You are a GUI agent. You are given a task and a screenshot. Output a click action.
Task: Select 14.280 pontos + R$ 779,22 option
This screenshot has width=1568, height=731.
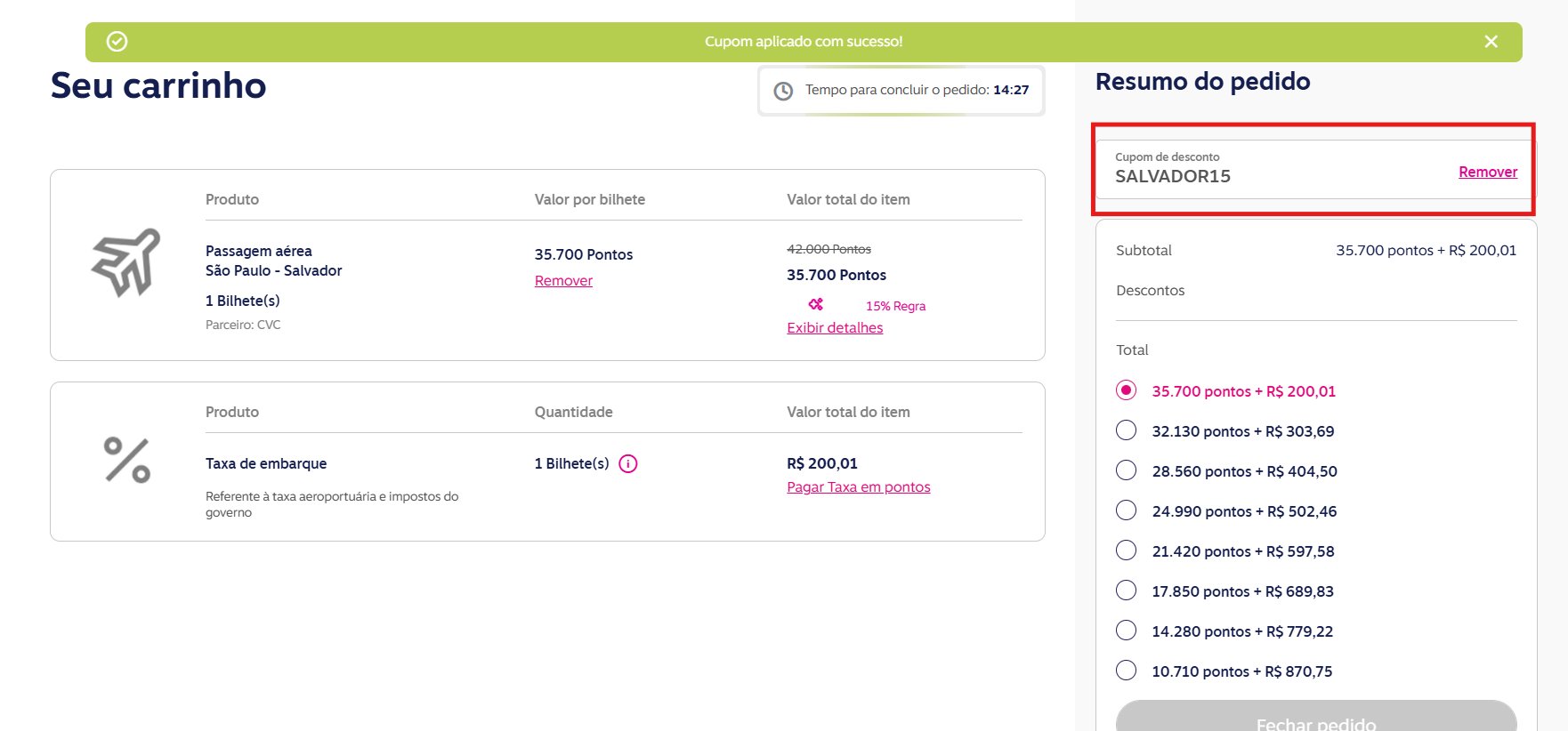1127,631
